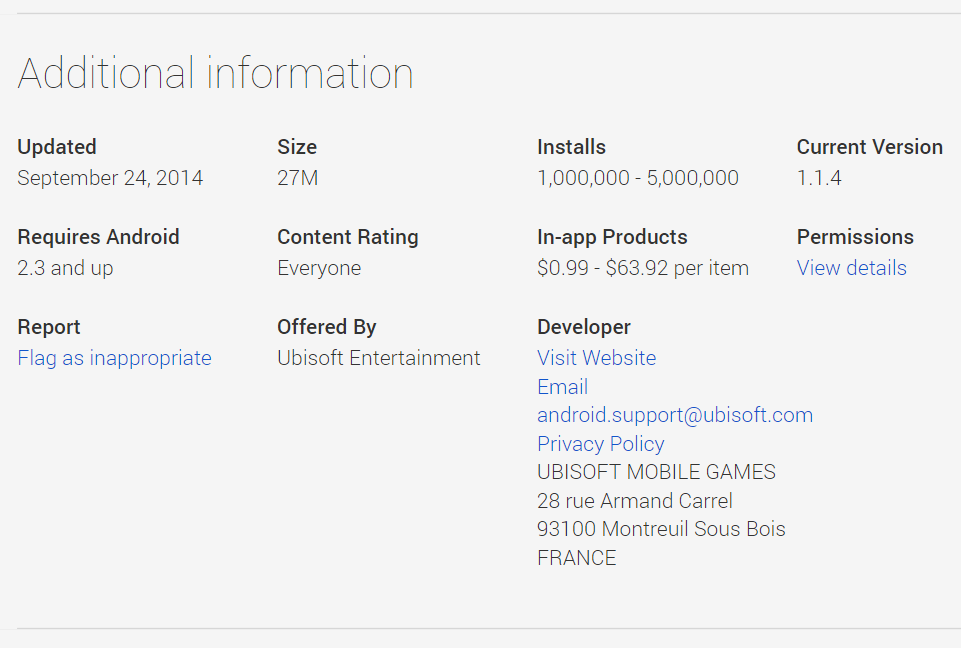Screen dimensions: 961x648
Task: Click the Permissions label
Action: coord(855,237)
